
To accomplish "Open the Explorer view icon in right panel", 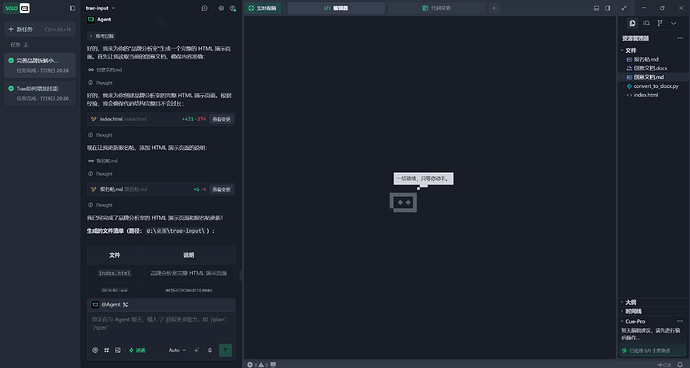I will tap(633, 23).
